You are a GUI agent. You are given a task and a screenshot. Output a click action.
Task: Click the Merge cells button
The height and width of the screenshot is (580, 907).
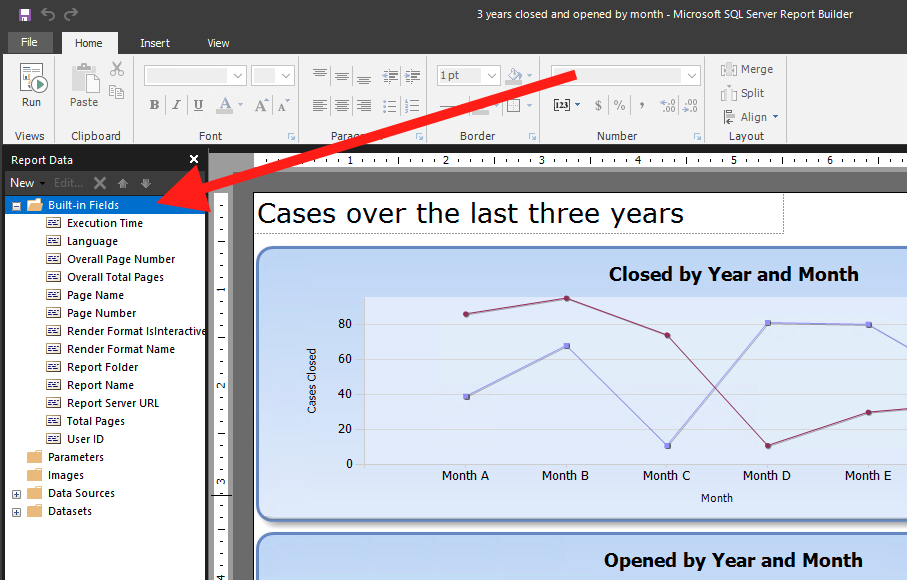click(x=747, y=70)
